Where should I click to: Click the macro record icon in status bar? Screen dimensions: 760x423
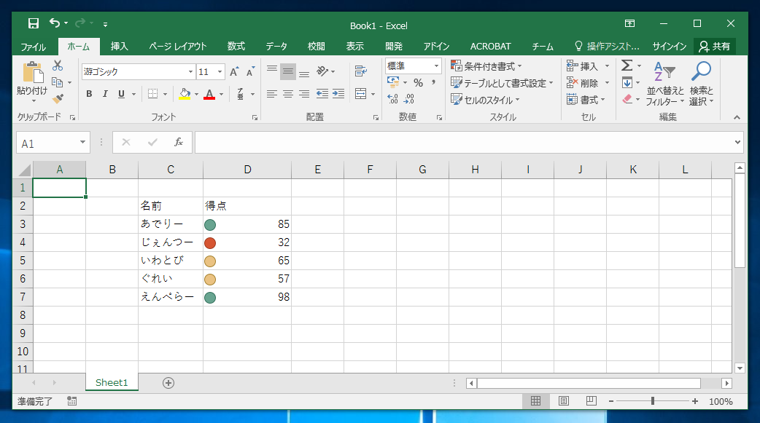72,401
